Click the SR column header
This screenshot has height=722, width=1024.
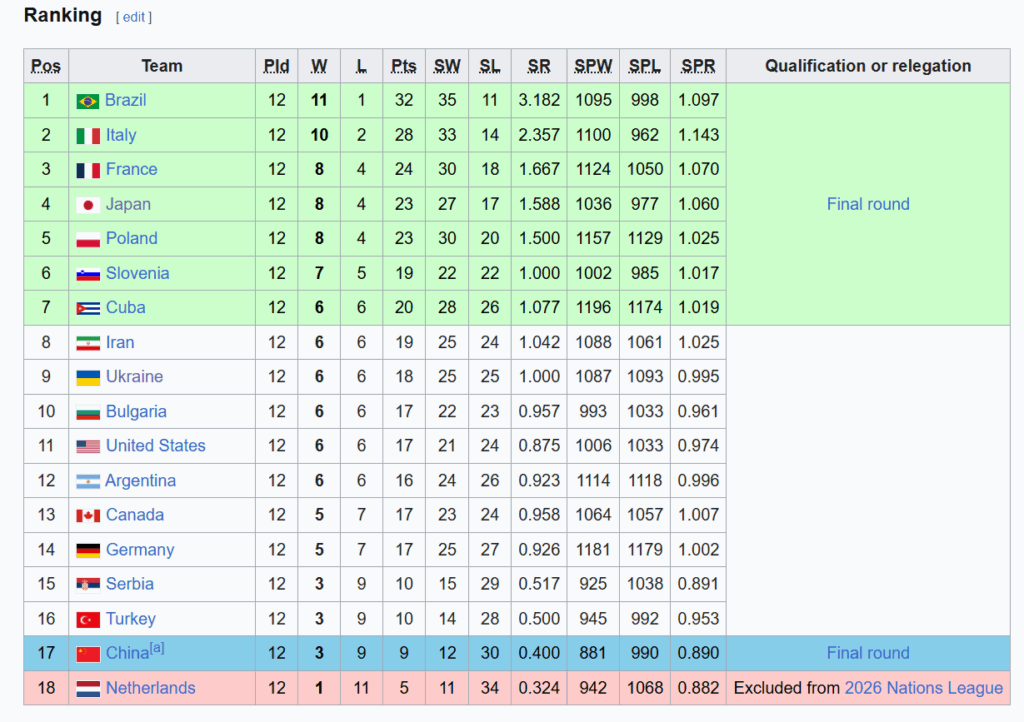pyautogui.click(x=539, y=66)
